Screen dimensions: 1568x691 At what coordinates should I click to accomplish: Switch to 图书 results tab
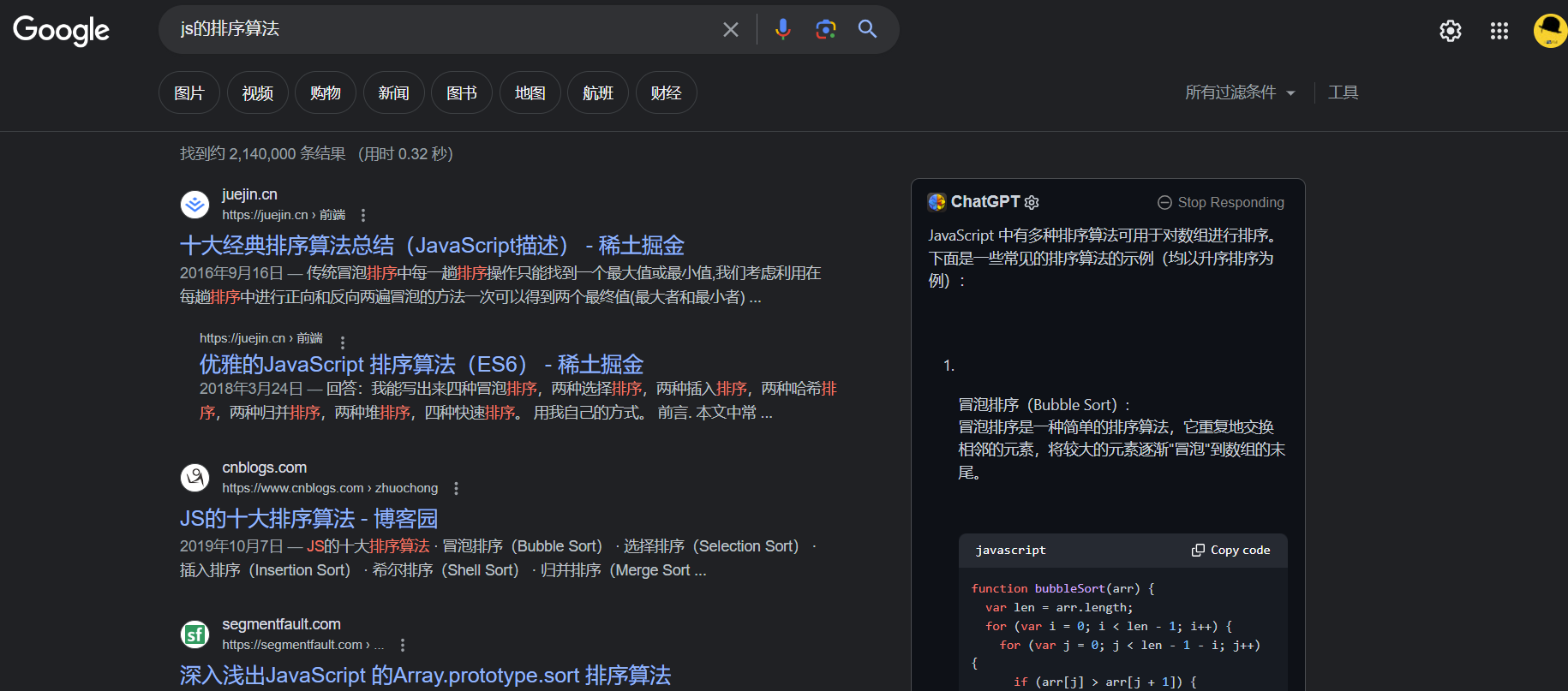pos(462,92)
